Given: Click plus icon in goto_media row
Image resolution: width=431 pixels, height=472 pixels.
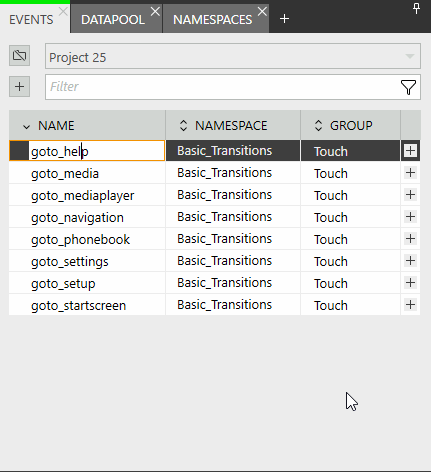Looking at the screenshot, I should point(410,173).
